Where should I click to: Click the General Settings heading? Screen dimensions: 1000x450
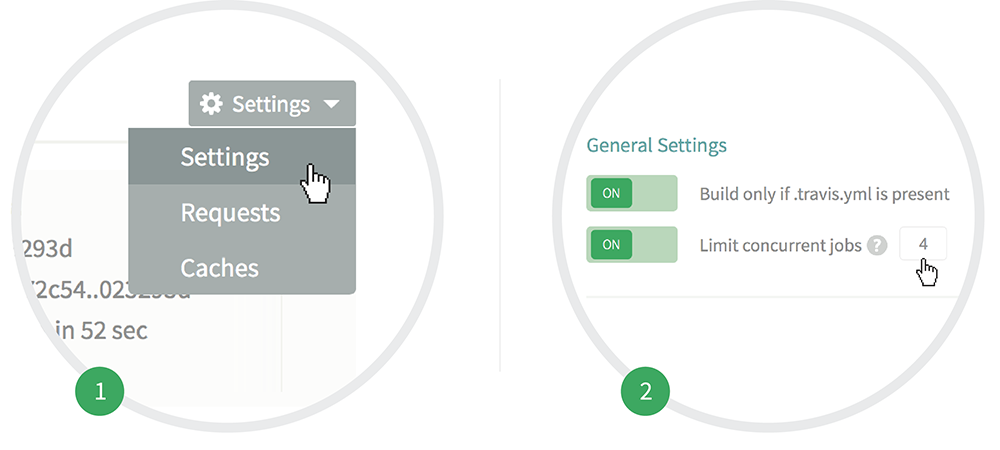pos(656,145)
